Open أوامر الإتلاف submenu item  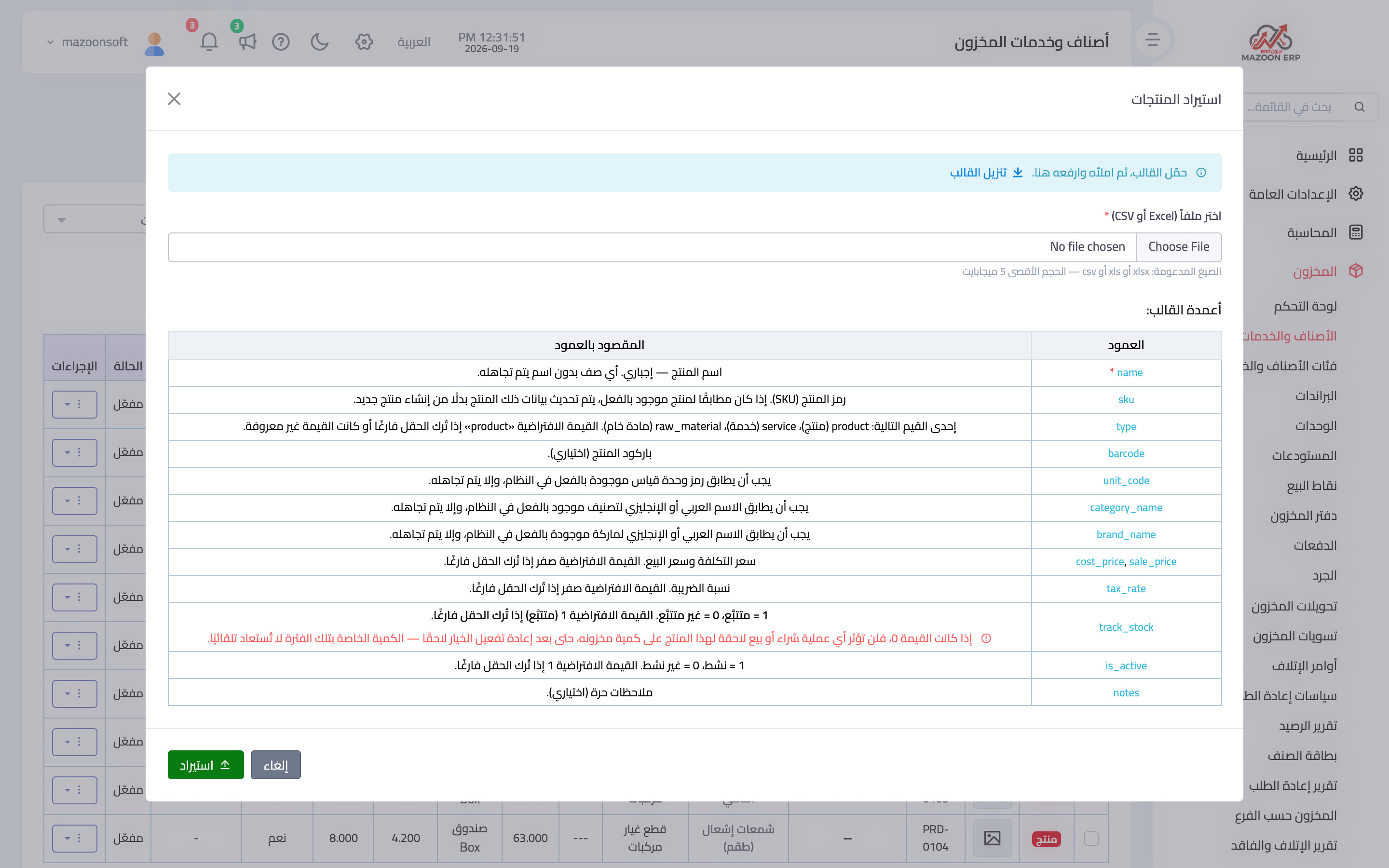pos(1304,665)
